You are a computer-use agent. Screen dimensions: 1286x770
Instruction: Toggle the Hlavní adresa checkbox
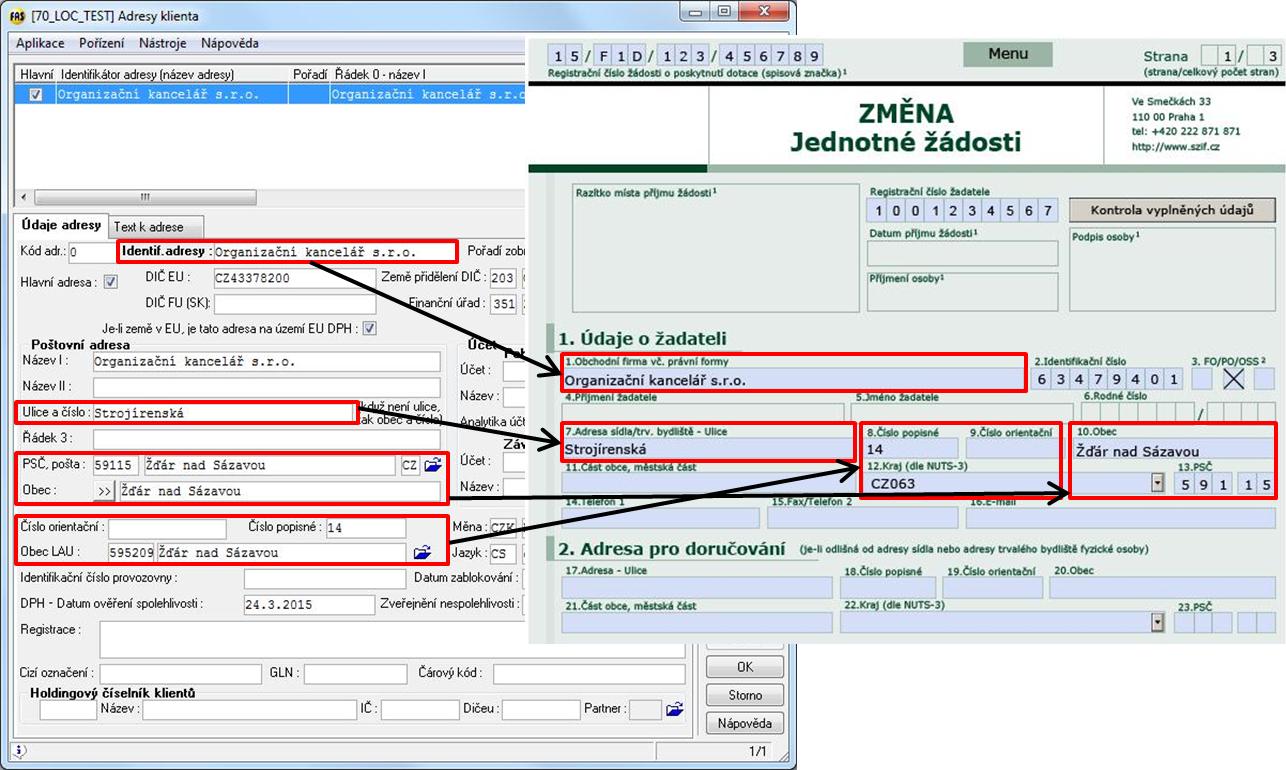click(x=111, y=282)
